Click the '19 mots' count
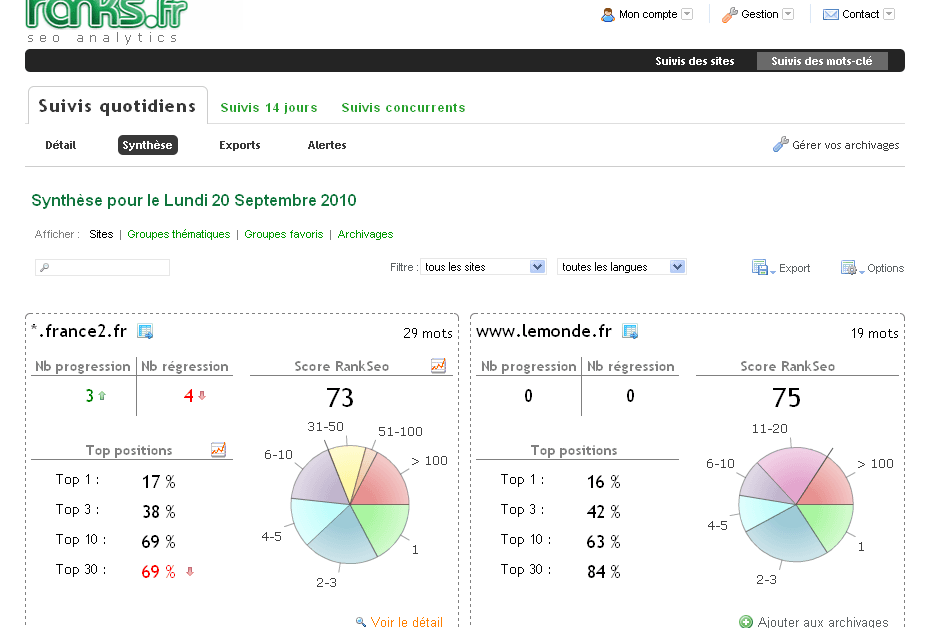Image resolution: width=929 pixels, height=628 pixels. [874, 333]
